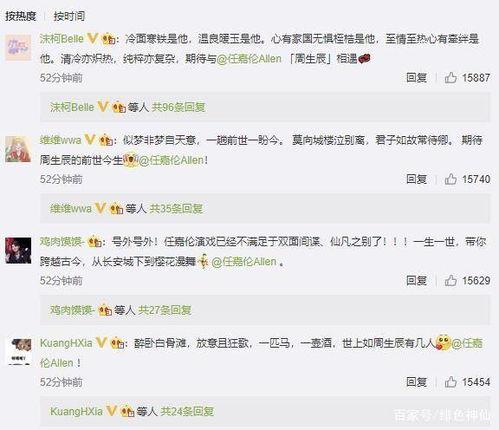499x430 pixels.
Task: Click 维维wwa's verified V badge
Action: click(x=90, y=139)
